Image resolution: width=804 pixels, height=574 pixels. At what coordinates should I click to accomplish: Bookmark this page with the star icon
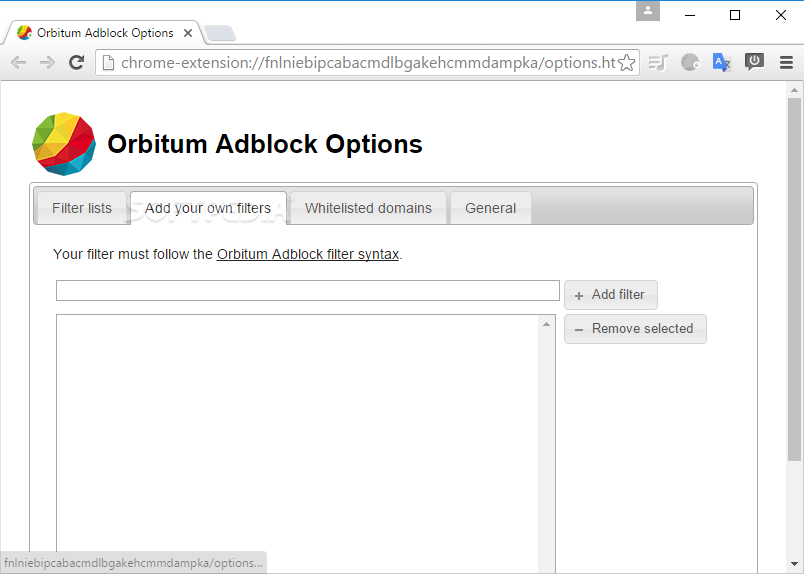(626, 63)
